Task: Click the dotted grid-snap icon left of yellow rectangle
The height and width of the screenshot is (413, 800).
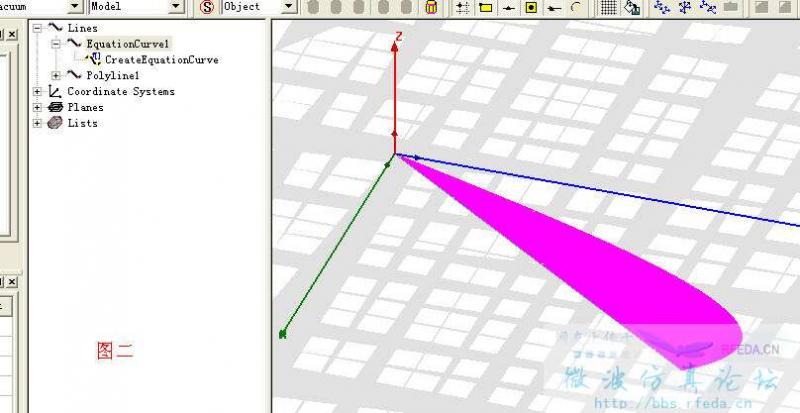Action: (x=463, y=7)
